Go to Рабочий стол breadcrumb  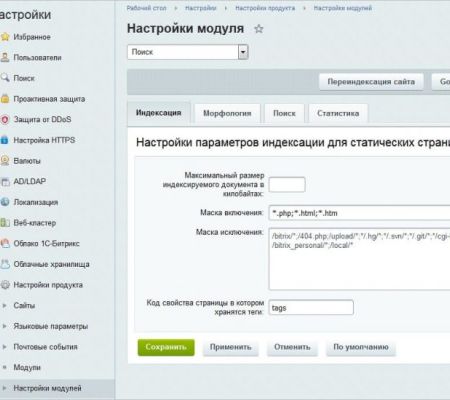146,8
